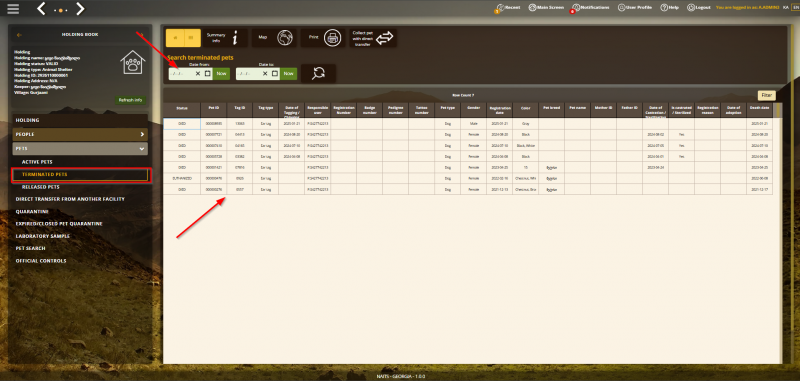Select Active Pets in sidebar

click(37, 162)
